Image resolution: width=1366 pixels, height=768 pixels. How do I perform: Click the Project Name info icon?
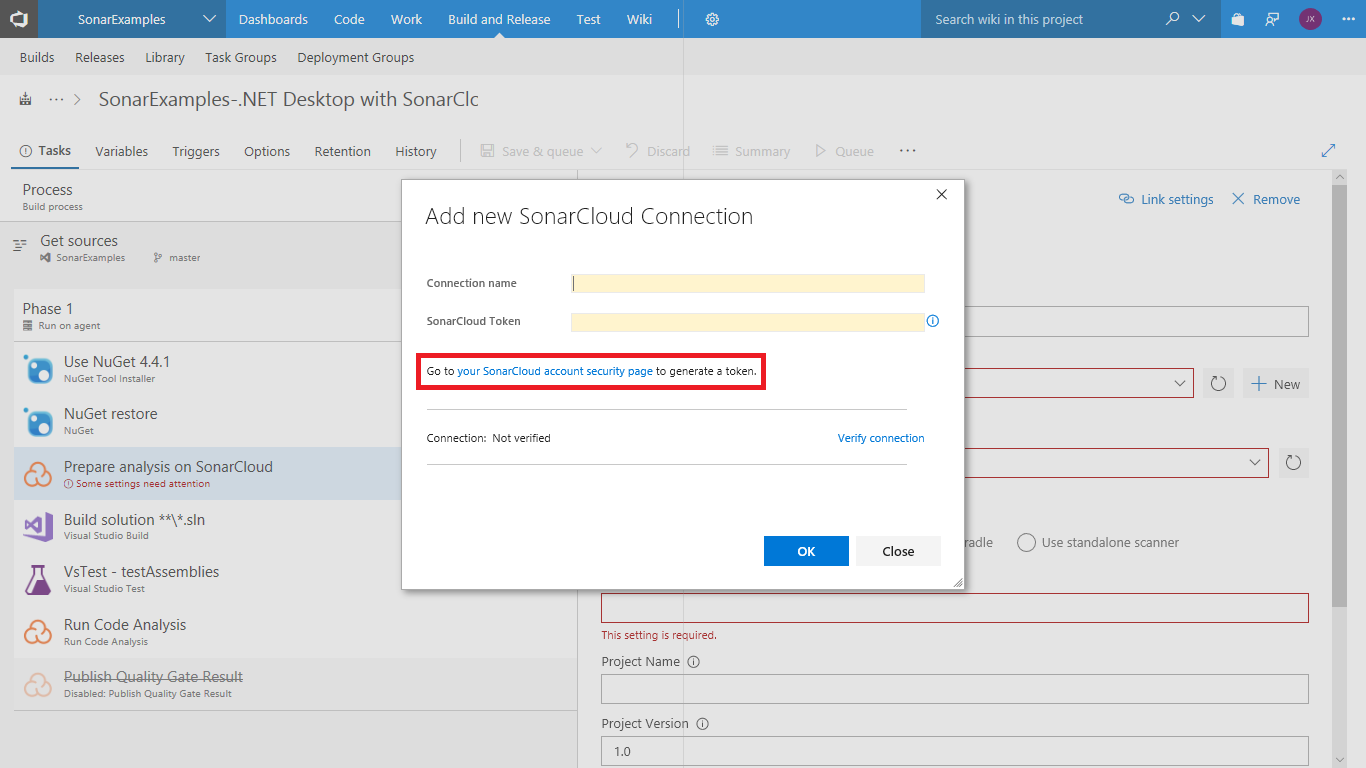click(694, 662)
